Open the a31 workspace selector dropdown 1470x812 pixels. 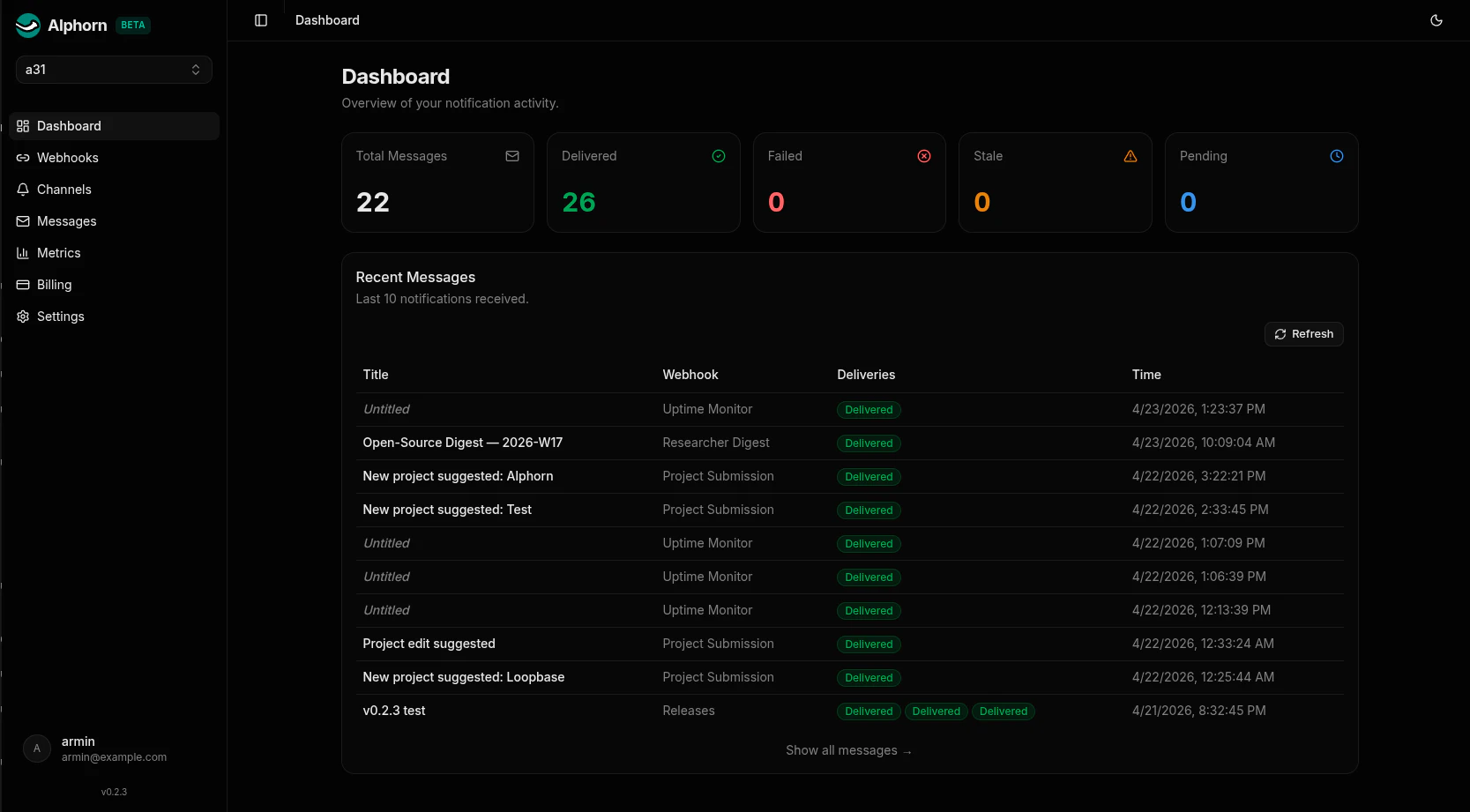click(114, 70)
